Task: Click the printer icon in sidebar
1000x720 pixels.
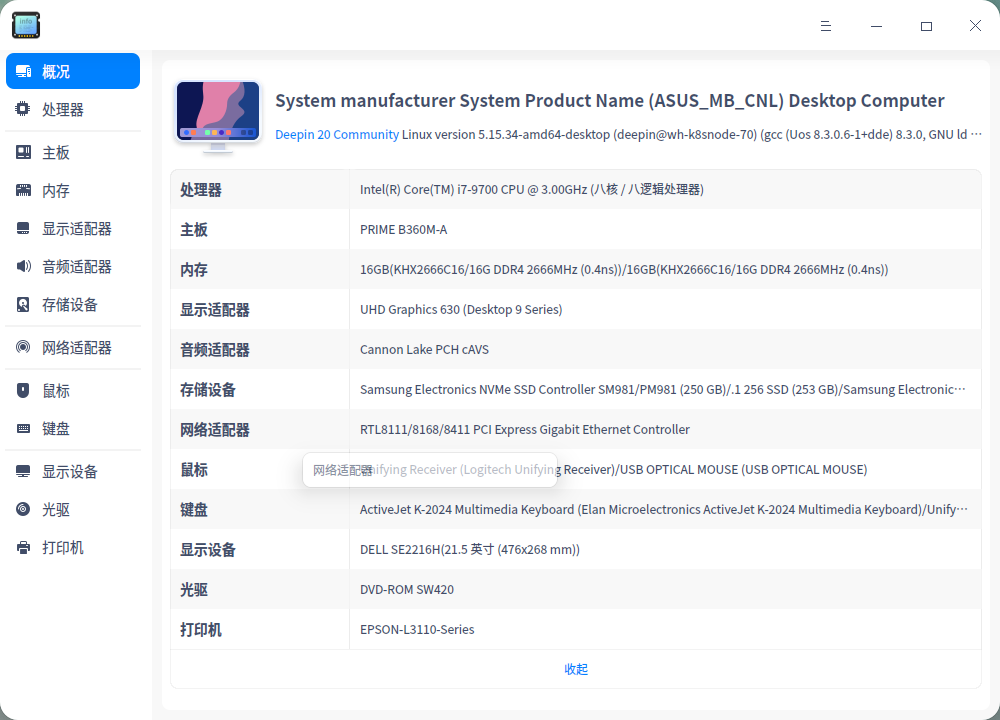Action: coord(24,547)
